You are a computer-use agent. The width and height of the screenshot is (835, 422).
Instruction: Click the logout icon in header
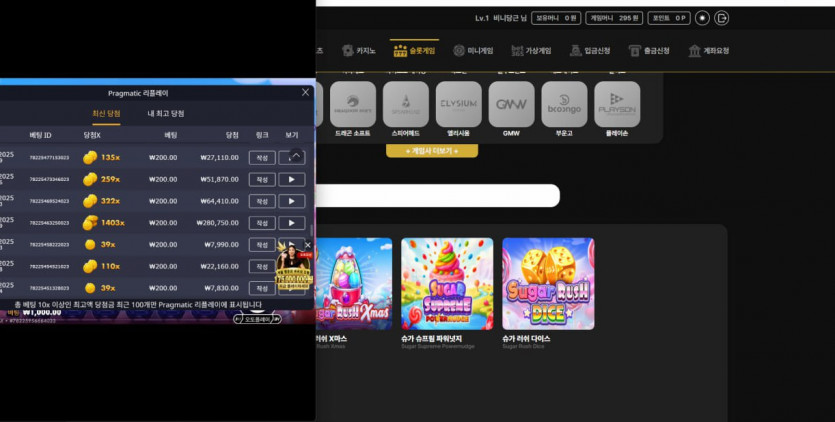click(721, 18)
